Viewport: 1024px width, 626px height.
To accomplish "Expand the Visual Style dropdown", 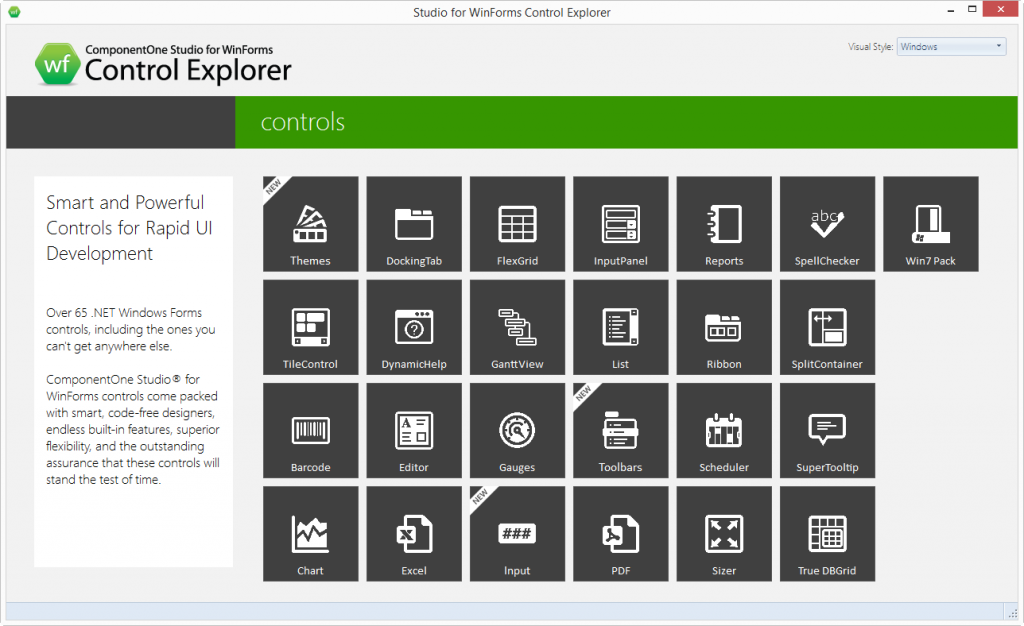I will tap(952, 46).
